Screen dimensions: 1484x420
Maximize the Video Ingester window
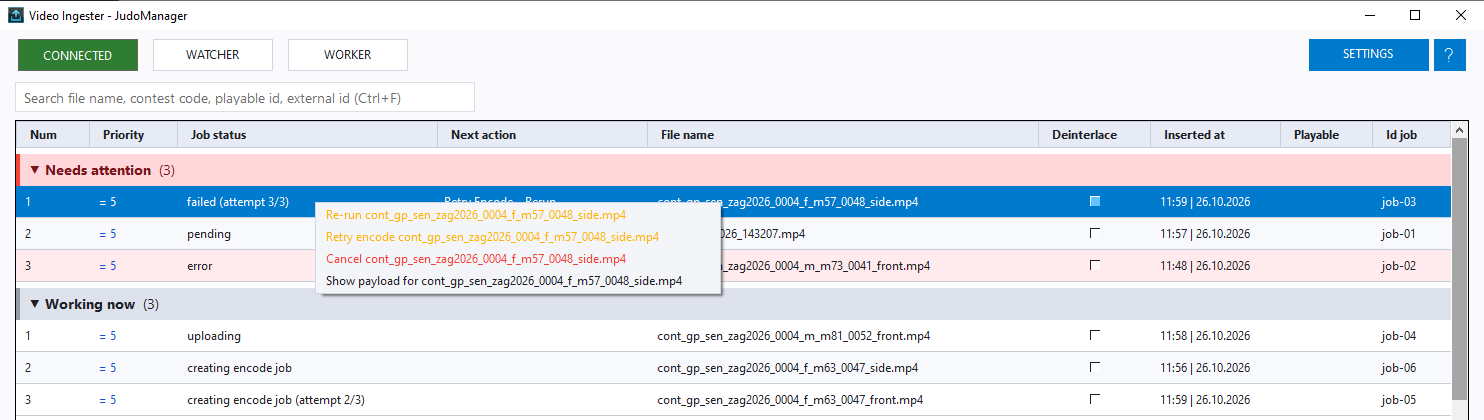click(1415, 15)
